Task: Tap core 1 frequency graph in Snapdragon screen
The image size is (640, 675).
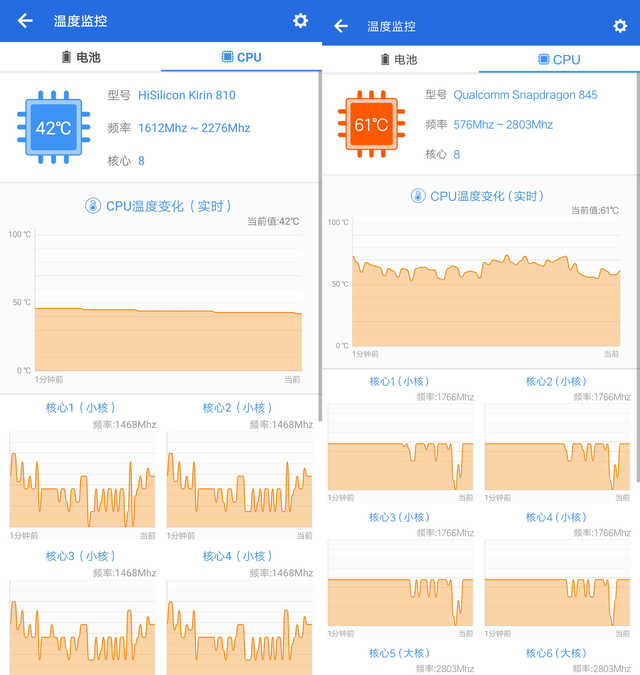Action: (400, 447)
